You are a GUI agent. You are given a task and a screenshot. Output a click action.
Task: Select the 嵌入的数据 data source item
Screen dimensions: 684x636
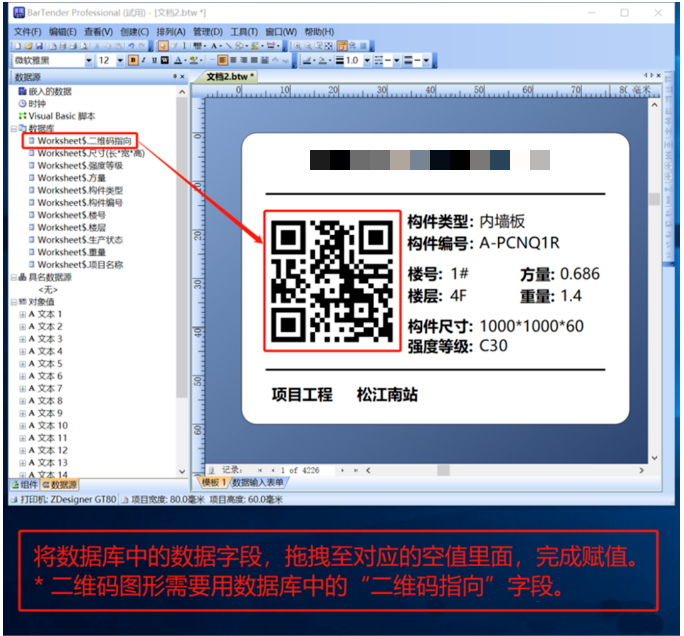45,91
